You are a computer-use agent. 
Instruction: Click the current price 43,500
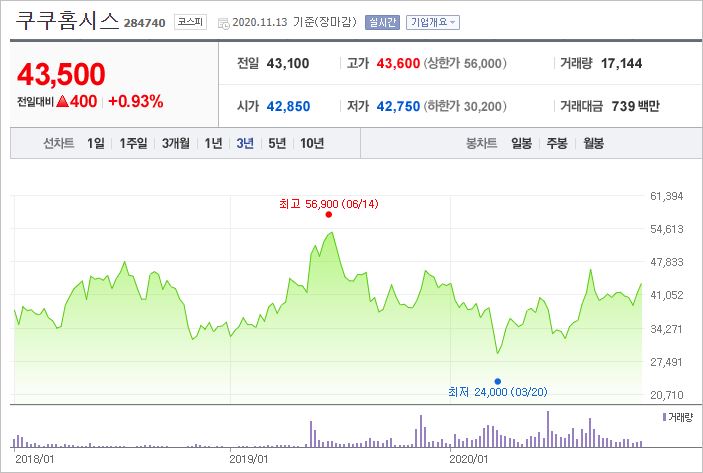click(x=61, y=74)
